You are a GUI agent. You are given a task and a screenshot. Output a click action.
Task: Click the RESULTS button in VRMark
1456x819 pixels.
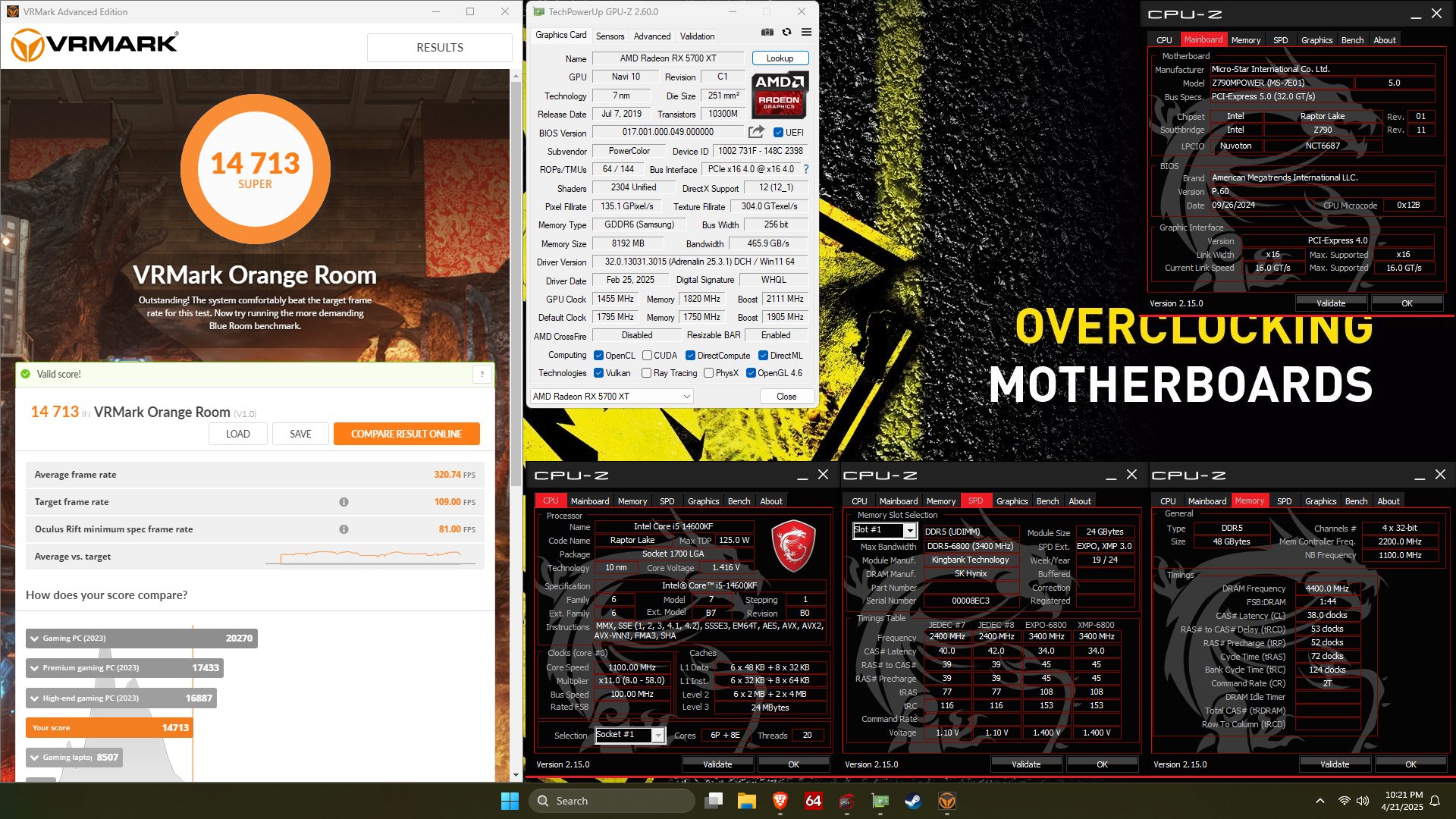pos(440,47)
